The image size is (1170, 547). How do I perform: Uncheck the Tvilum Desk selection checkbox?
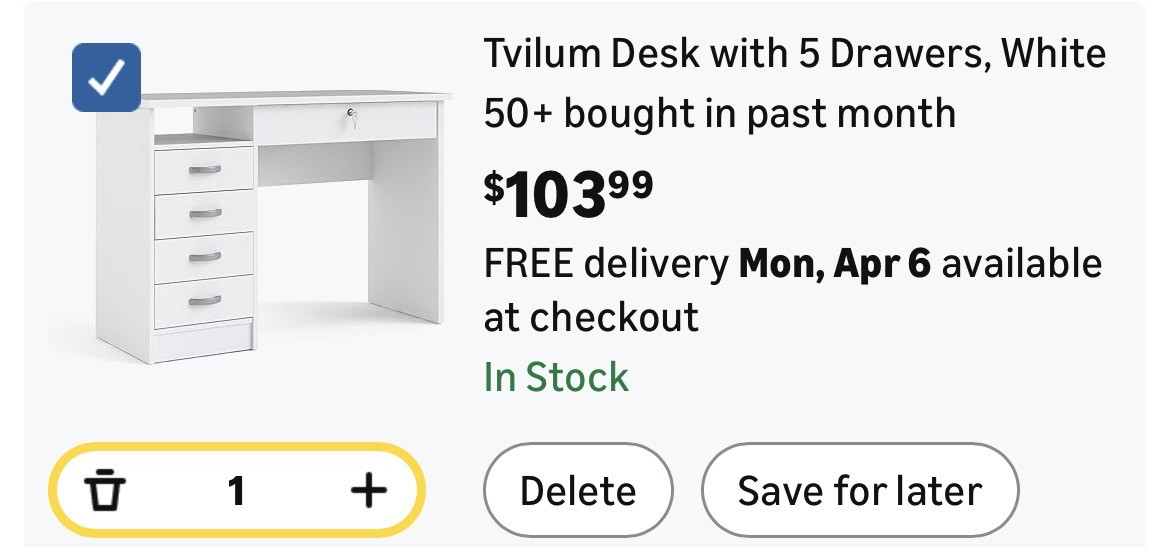pos(106,78)
